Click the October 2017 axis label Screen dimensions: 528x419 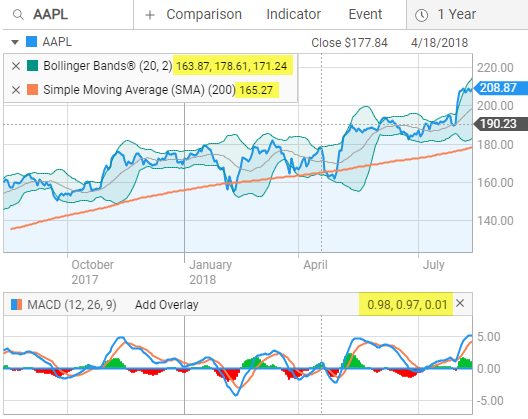pyautogui.click(x=93, y=272)
